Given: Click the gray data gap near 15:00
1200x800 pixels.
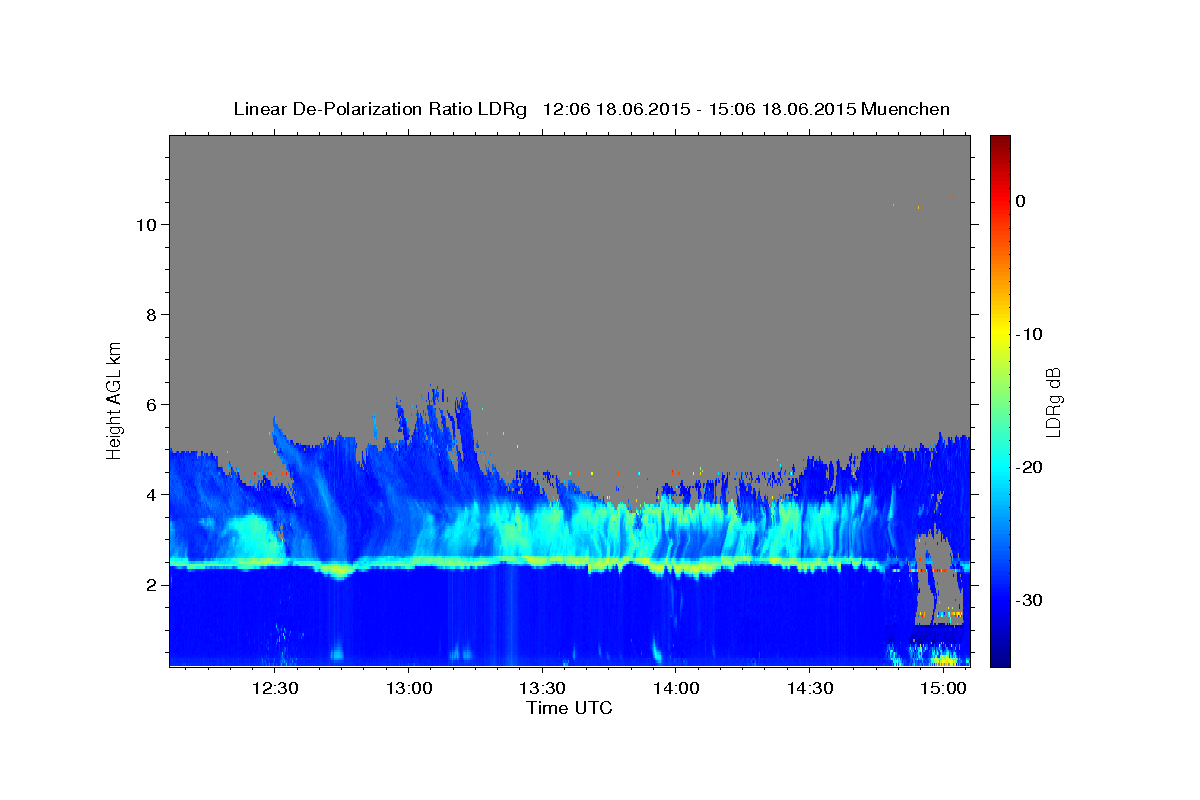Looking at the screenshot, I should [938, 580].
